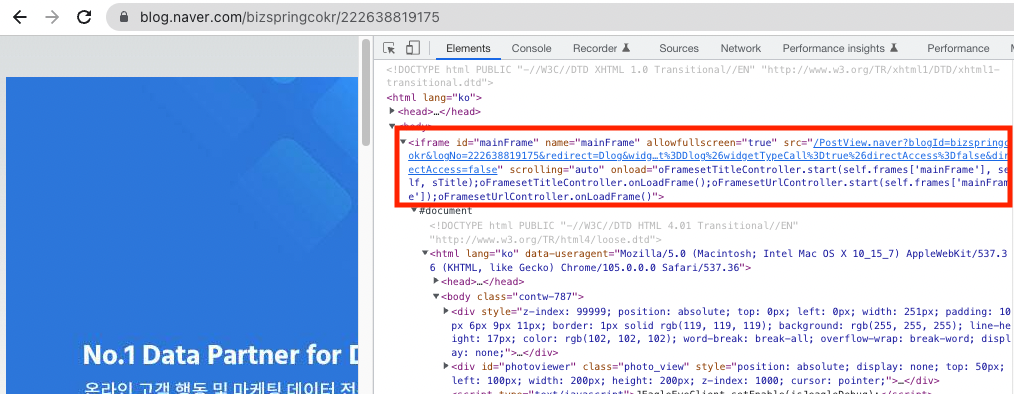Open the Performance insights tab
The image size is (1014, 394).
point(840,49)
